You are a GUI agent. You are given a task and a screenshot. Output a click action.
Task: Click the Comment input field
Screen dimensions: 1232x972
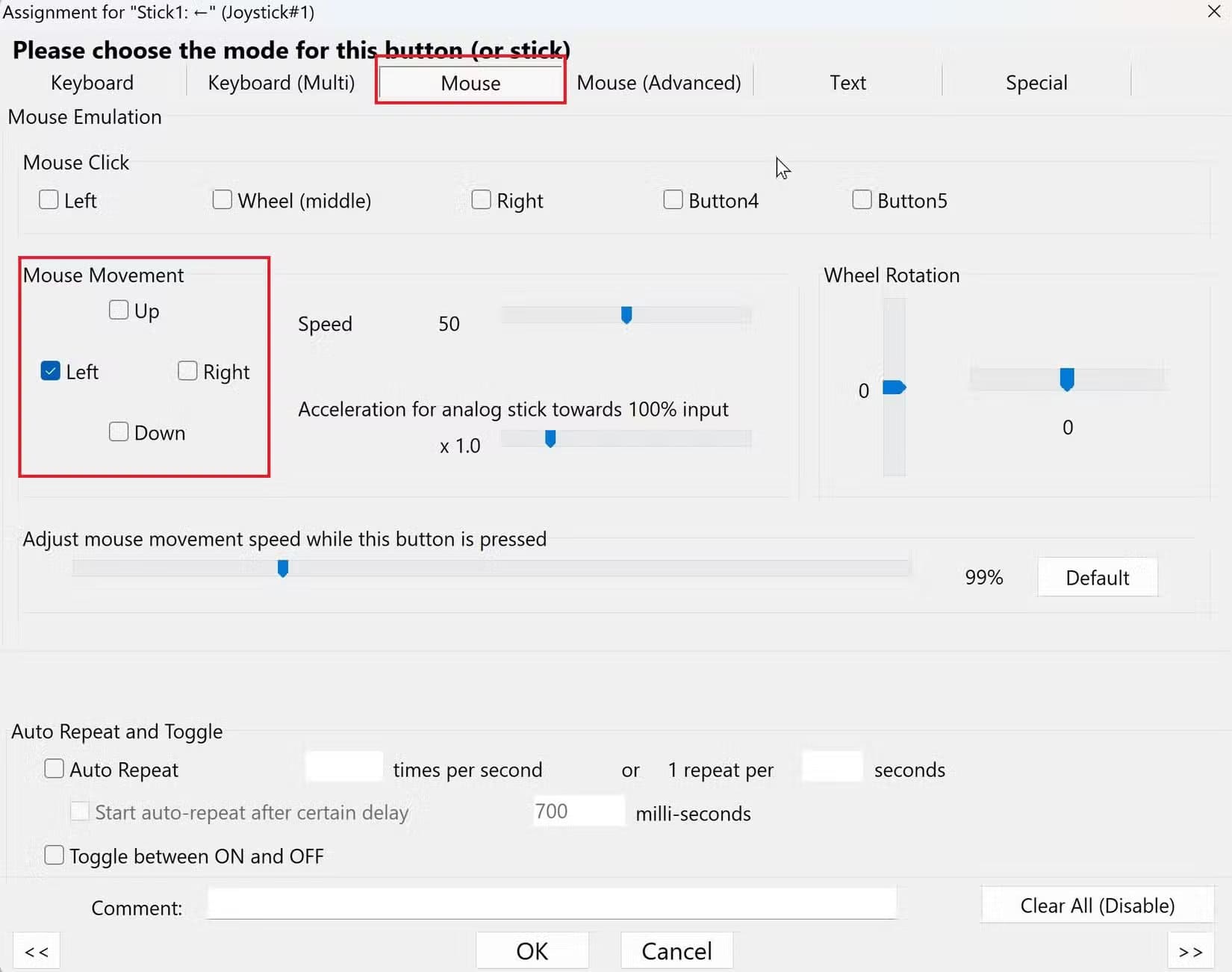(551, 903)
